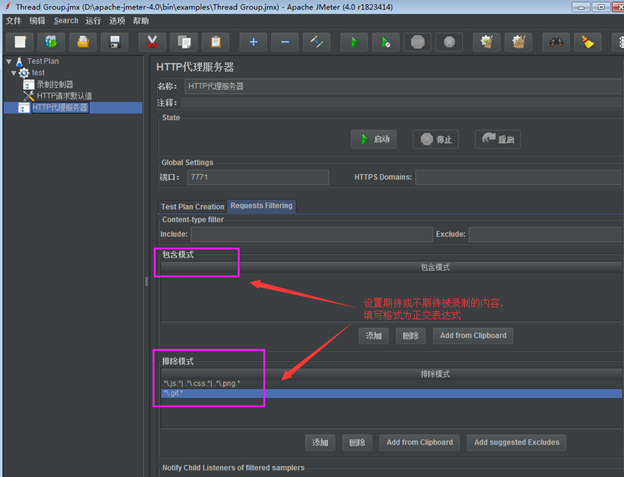Screen dimensions: 624x477
Task: Save the test plan with floppy icon
Action: coord(115,42)
